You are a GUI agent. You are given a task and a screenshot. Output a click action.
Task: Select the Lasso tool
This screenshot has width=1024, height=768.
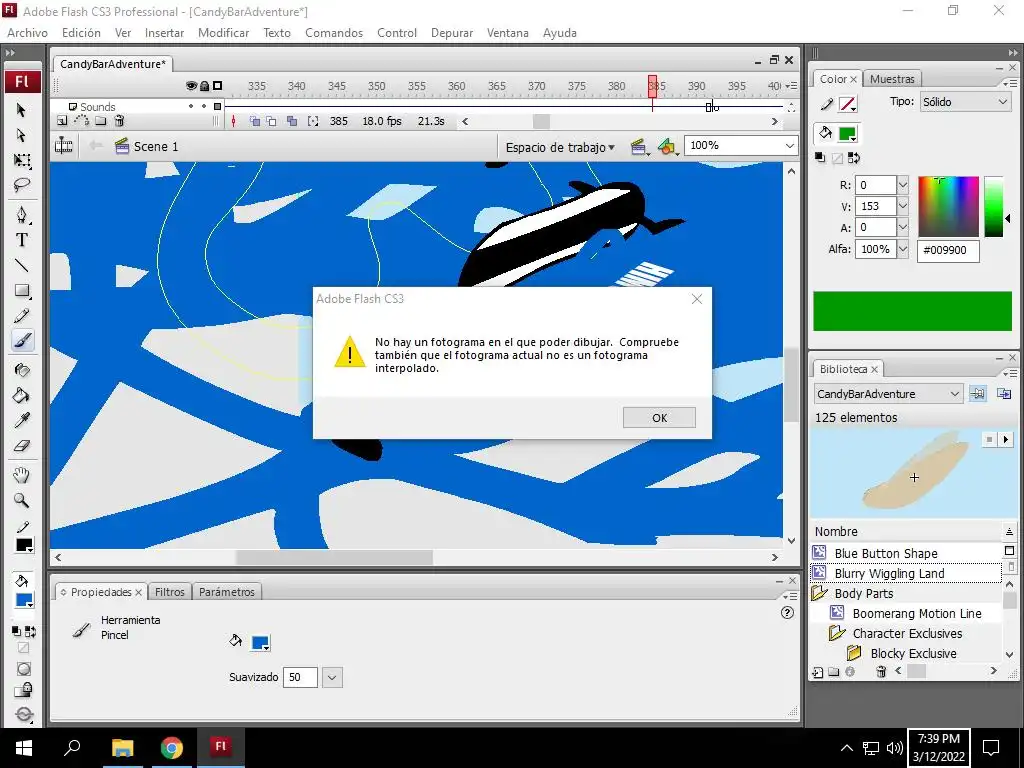(21, 185)
